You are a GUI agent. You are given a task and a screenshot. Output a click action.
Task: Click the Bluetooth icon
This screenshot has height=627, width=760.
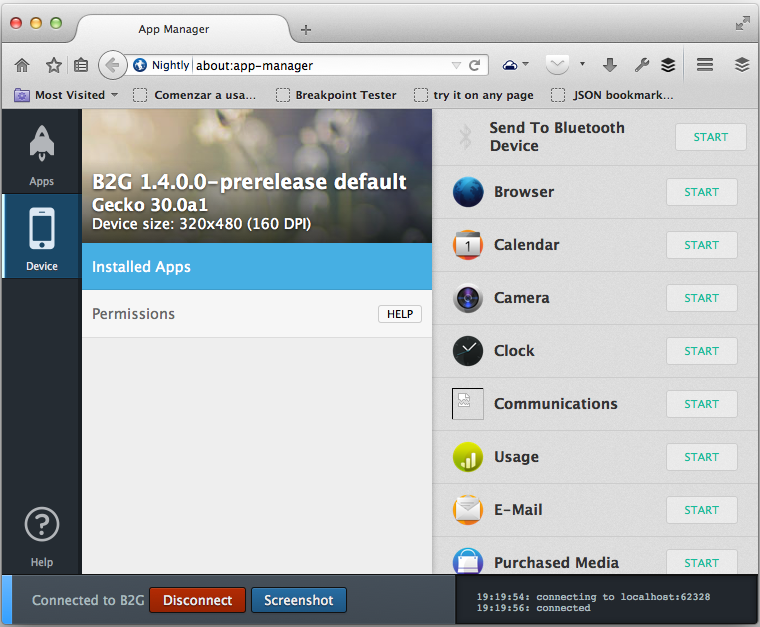465,137
